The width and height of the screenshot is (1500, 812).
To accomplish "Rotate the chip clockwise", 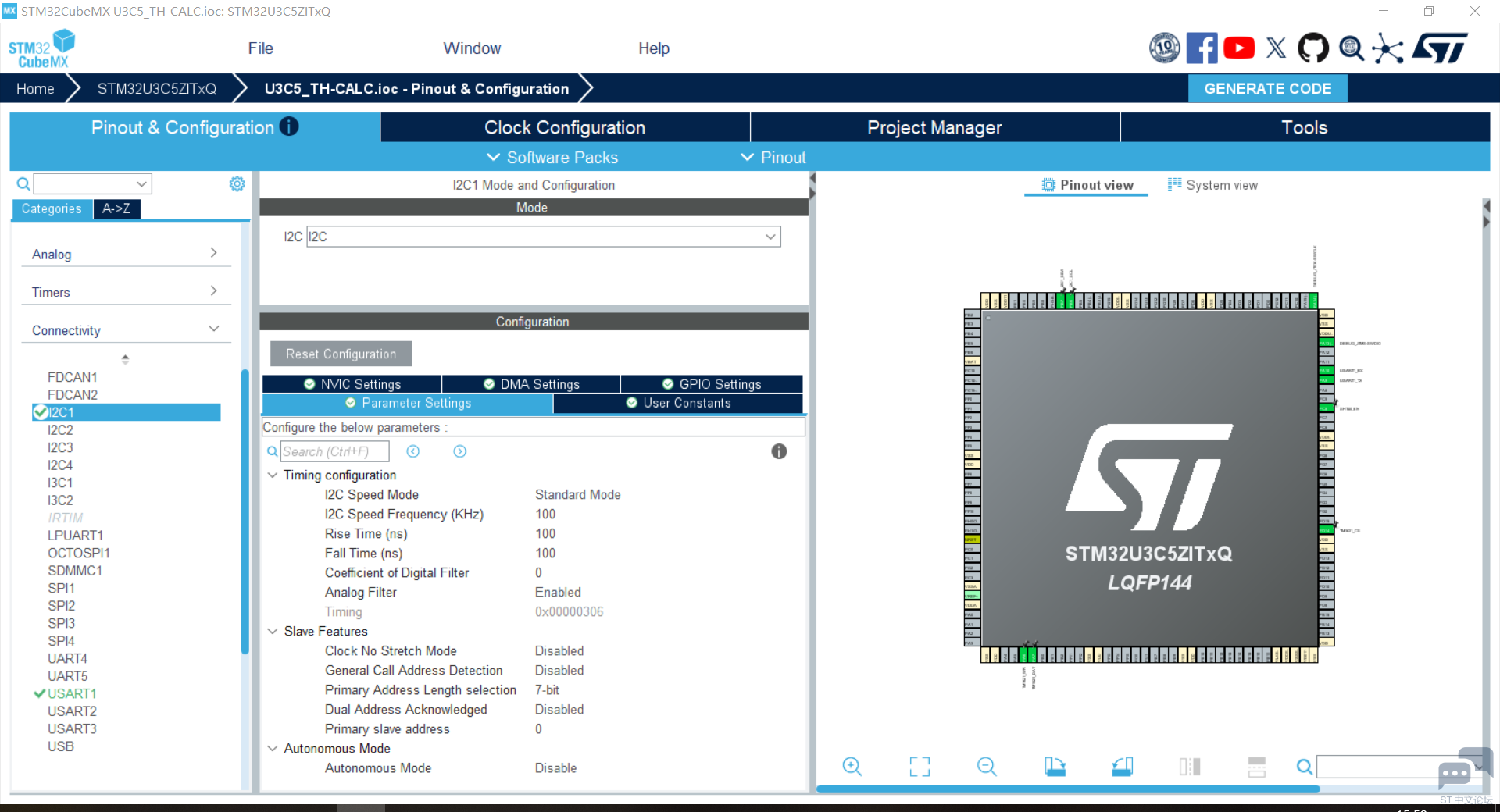I will tap(1055, 767).
